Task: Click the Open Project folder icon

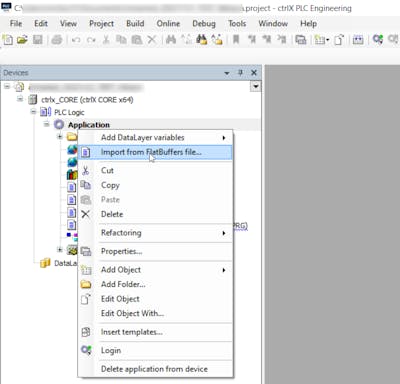Action: (x=22, y=40)
